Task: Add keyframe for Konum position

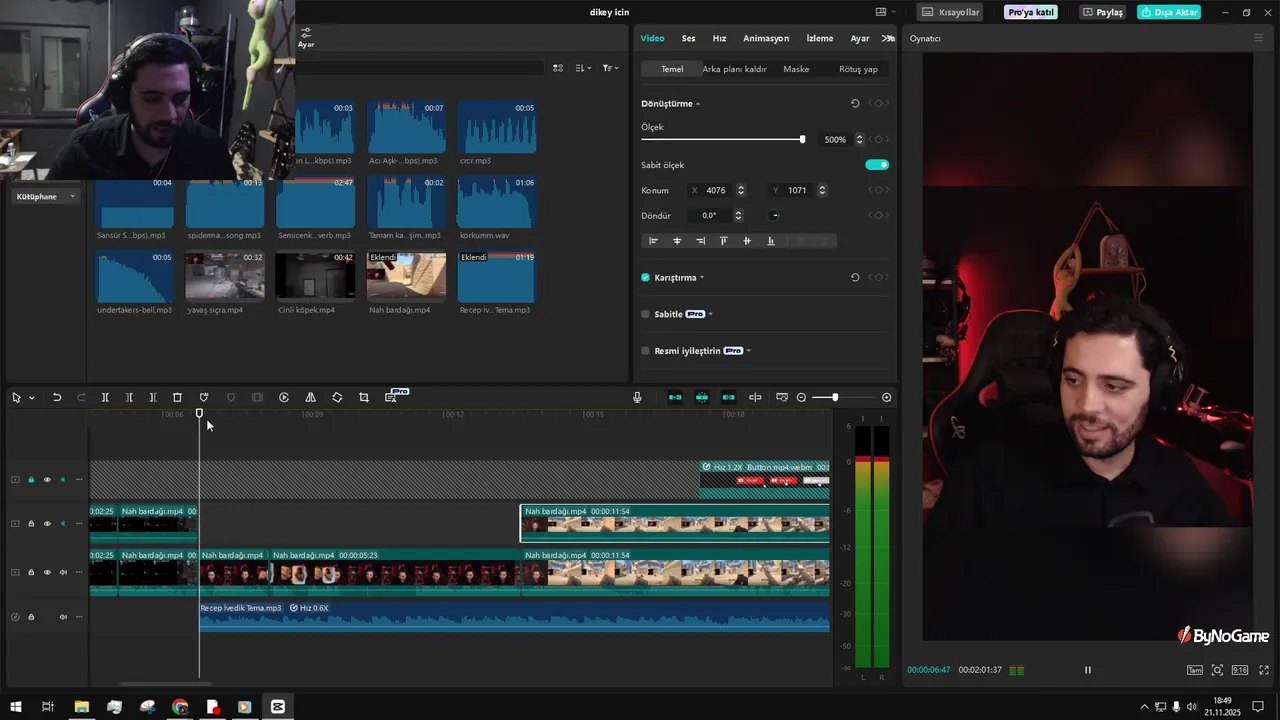Action: [878, 190]
